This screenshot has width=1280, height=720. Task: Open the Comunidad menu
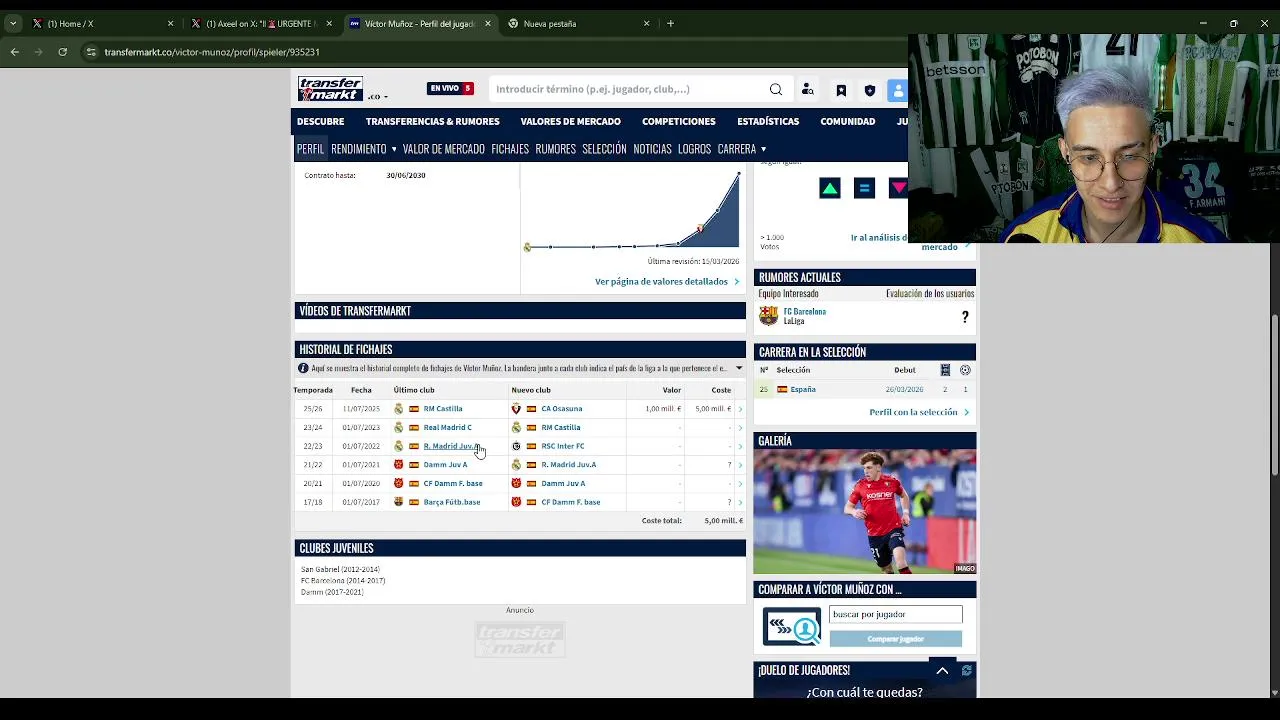tap(848, 121)
